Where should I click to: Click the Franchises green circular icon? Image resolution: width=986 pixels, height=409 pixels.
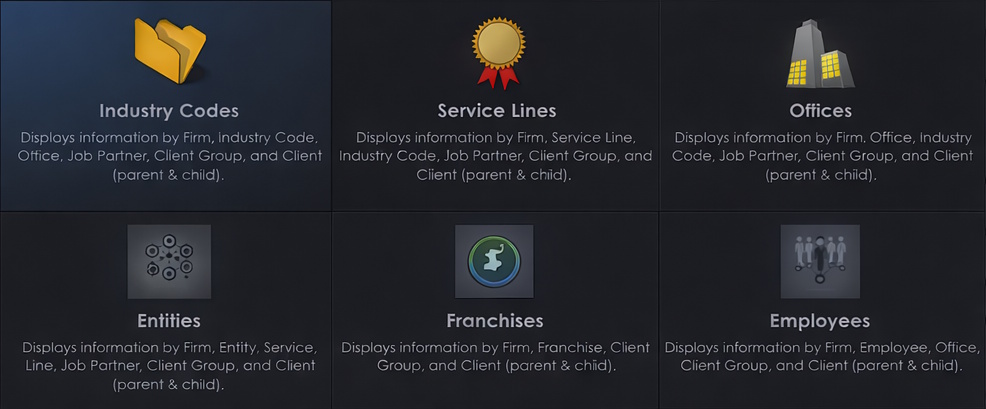pyautogui.click(x=494, y=261)
